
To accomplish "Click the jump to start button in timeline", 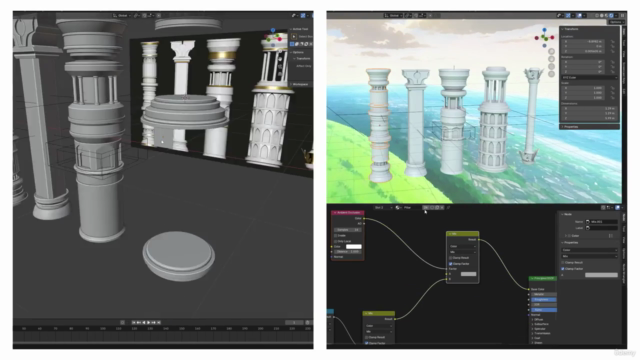I will point(133,322).
